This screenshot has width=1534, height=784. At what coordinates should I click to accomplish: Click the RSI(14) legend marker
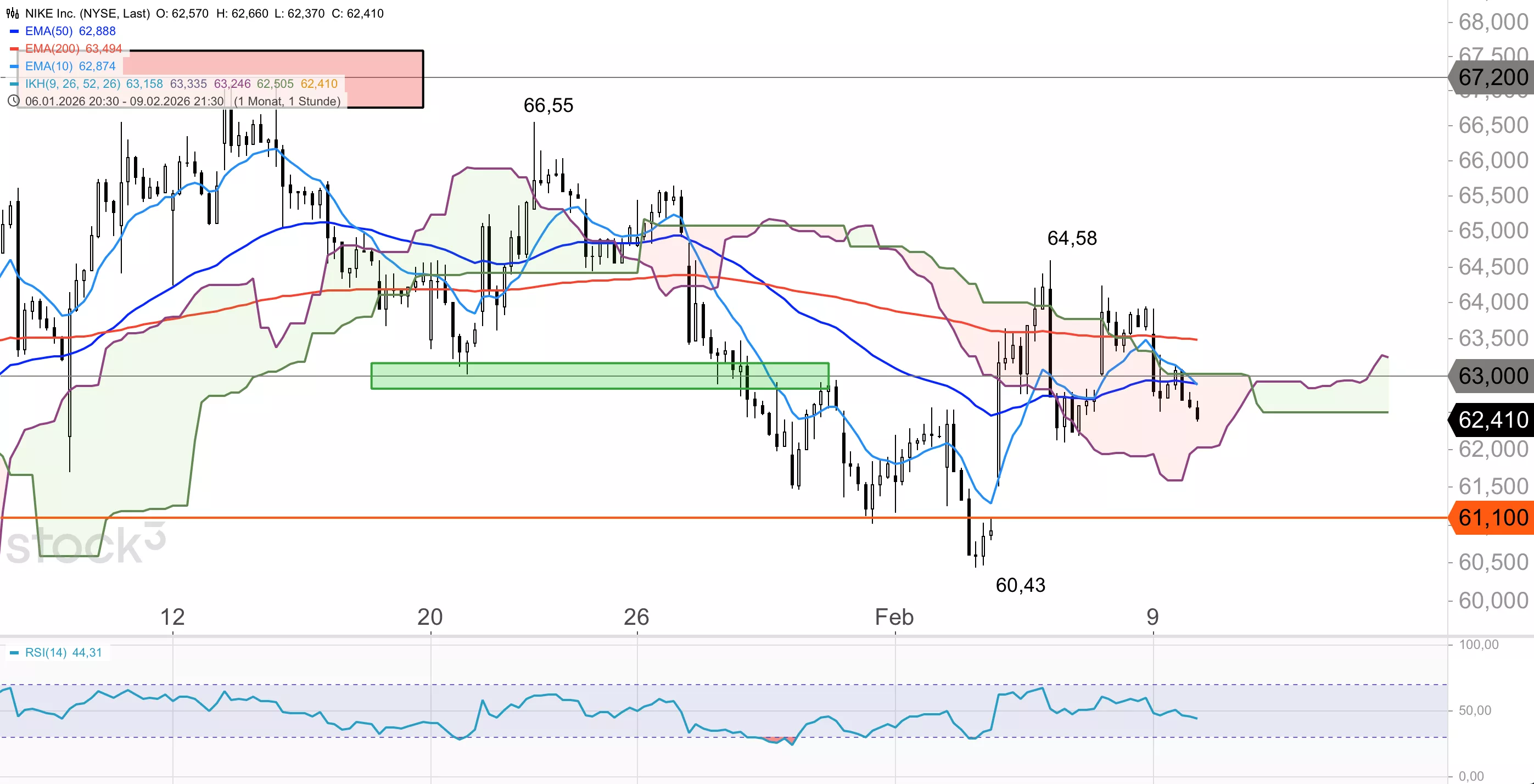tap(14, 652)
